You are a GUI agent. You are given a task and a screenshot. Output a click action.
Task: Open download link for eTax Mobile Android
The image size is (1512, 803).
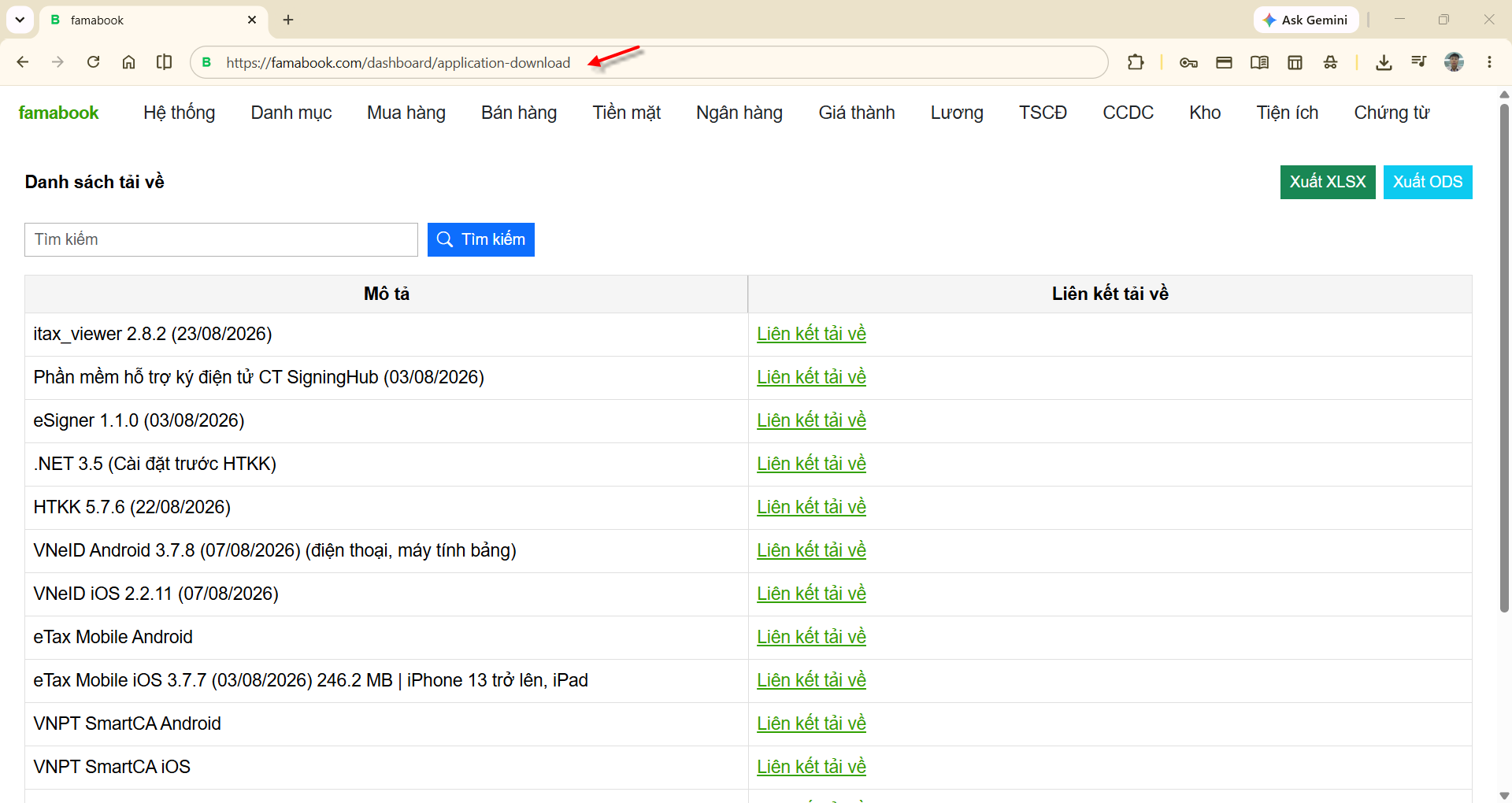pos(811,637)
